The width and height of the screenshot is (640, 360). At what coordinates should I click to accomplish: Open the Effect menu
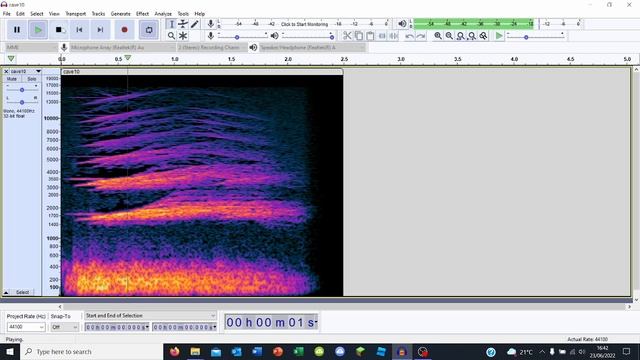pos(142,13)
